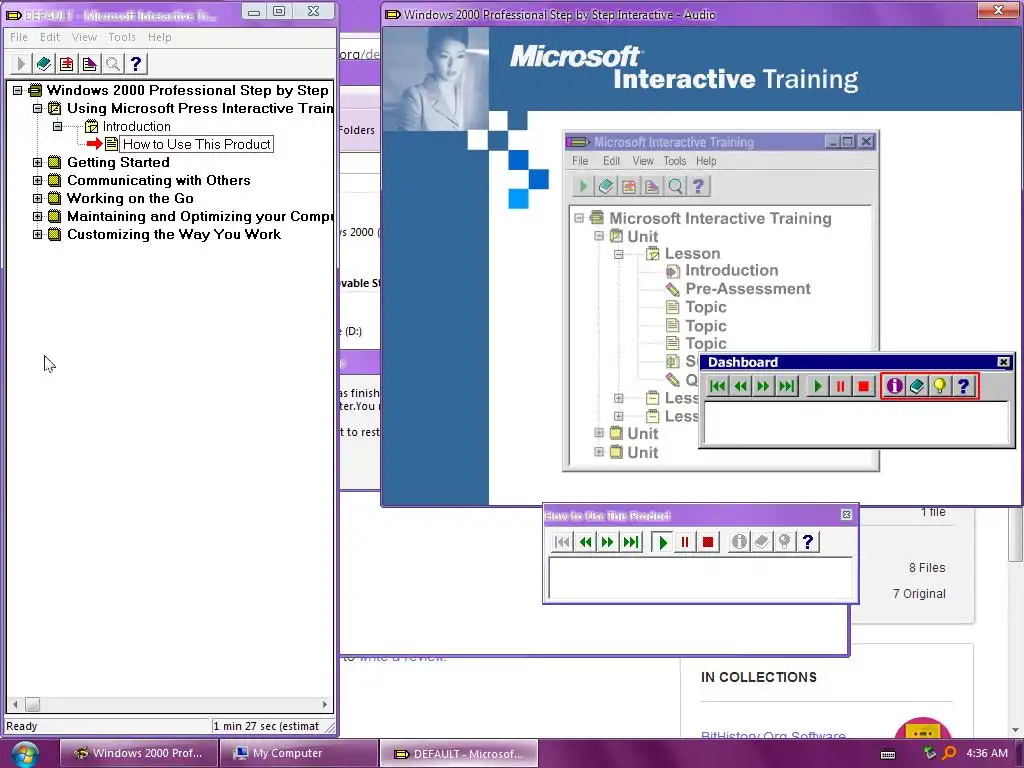This screenshot has height=768, width=1024.
Task: Collapse the Windows 2000 Professional root node
Action: (18, 90)
